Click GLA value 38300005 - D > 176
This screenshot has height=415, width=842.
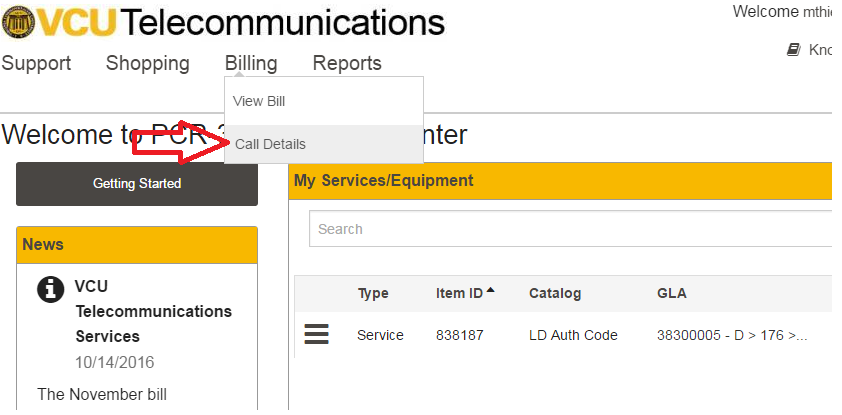tap(732, 335)
